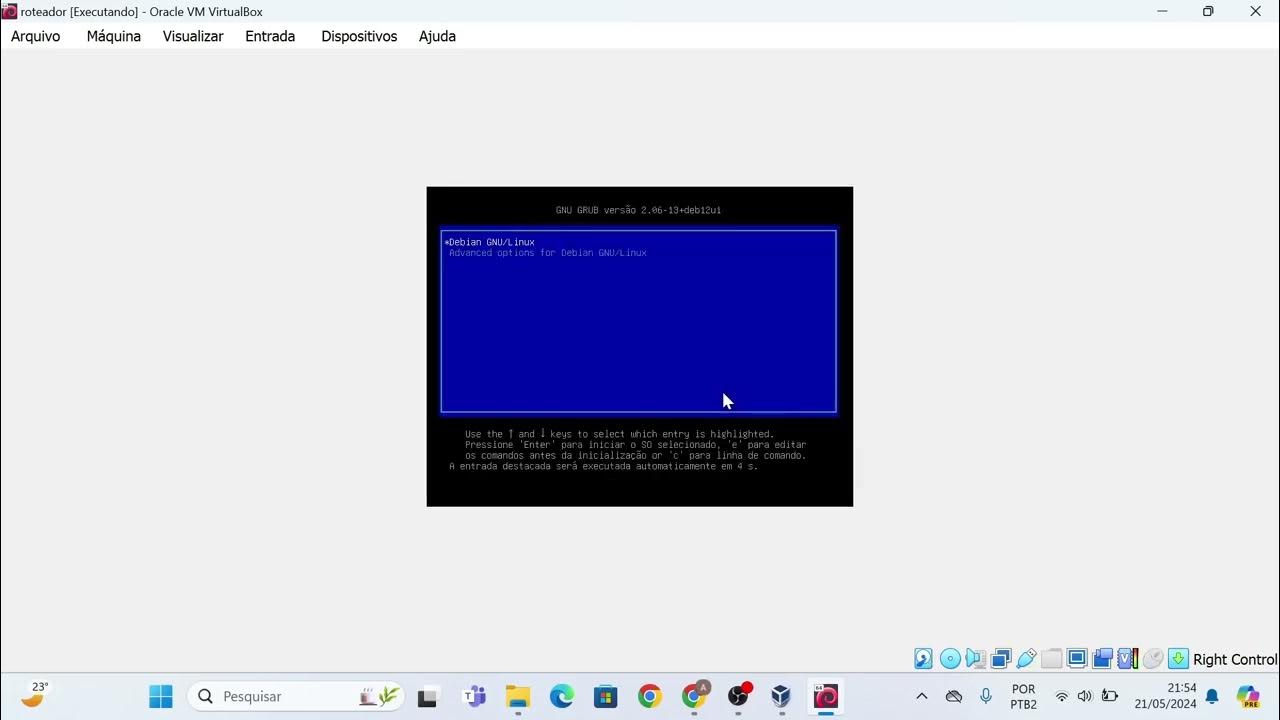Open audio settings from status bar
This screenshot has height=720, width=1280.
[x=975, y=659]
